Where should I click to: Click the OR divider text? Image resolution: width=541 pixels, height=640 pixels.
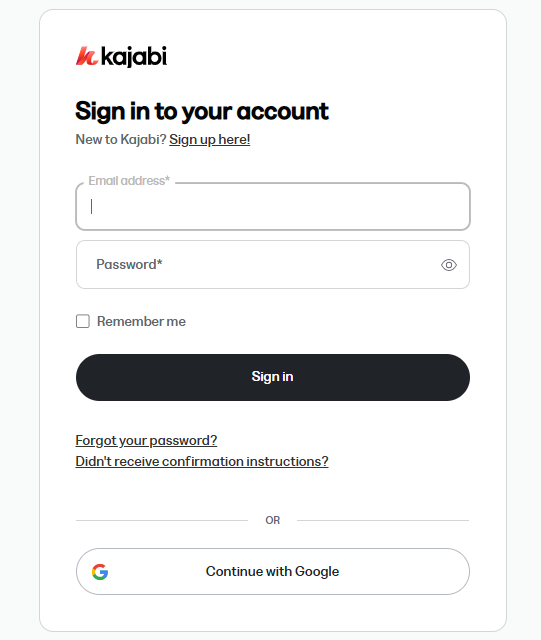[273, 520]
